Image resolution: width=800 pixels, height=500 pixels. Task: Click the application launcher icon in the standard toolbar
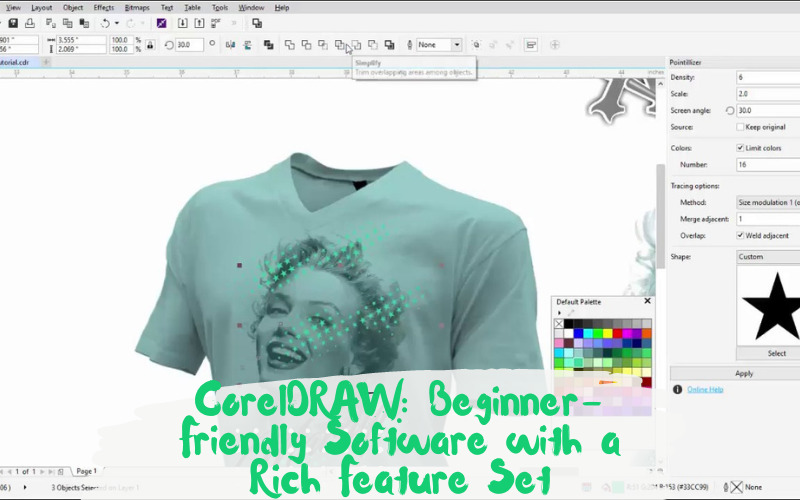pyautogui.click(x=257, y=23)
